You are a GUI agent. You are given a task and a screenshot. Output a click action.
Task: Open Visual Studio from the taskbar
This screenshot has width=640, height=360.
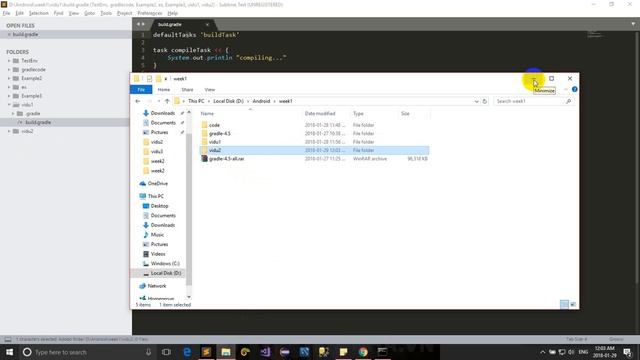pos(265,352)
